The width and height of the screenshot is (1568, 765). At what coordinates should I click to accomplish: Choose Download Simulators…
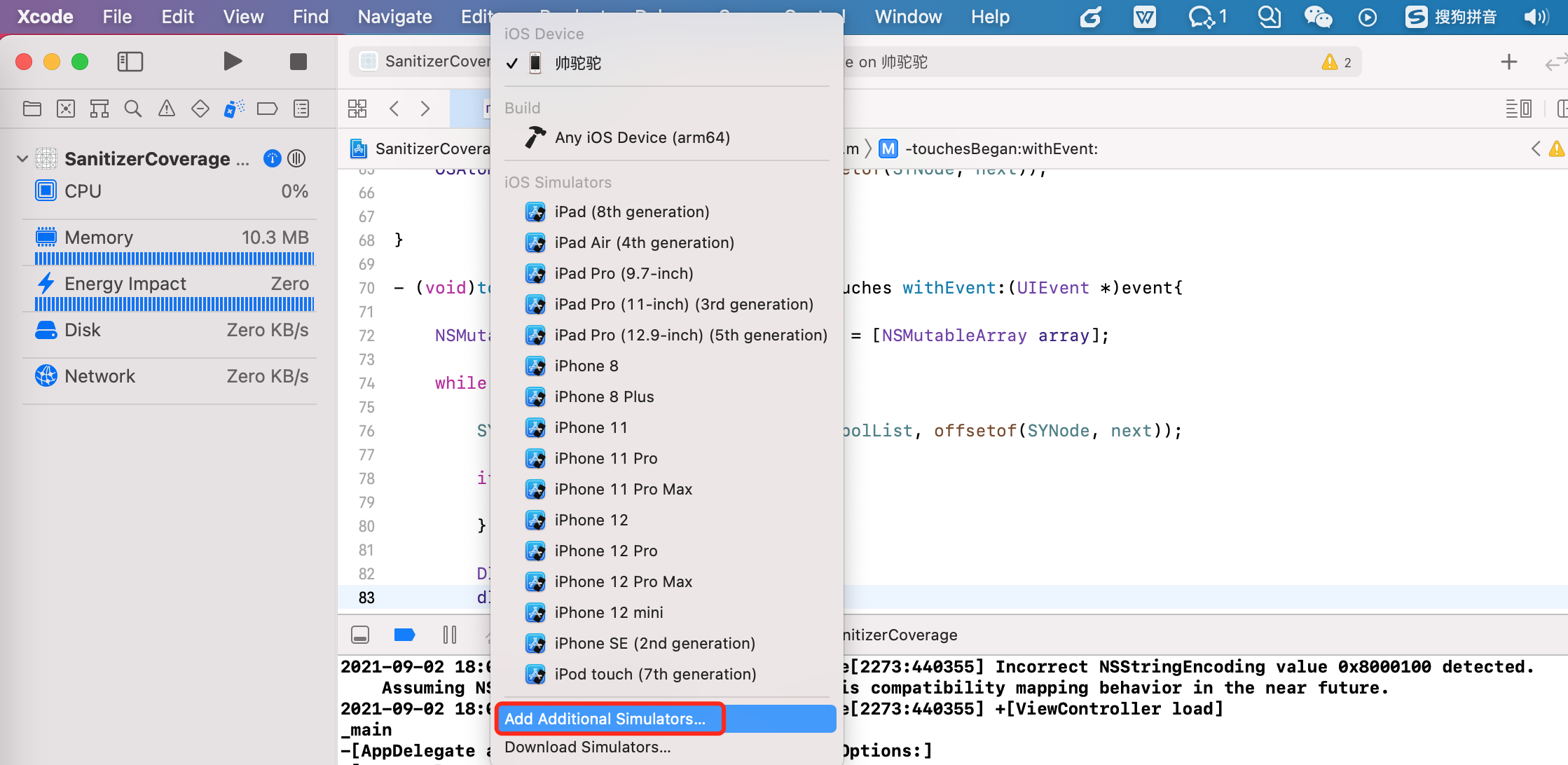pos(666,747)
